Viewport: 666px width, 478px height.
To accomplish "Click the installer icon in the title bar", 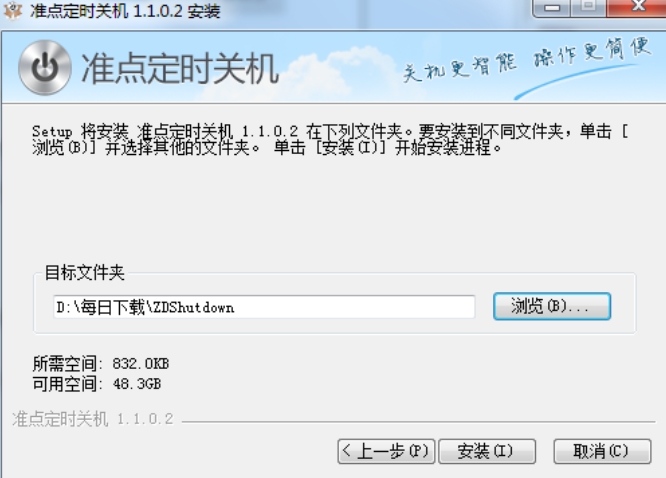I will click(x=12, y=10).
